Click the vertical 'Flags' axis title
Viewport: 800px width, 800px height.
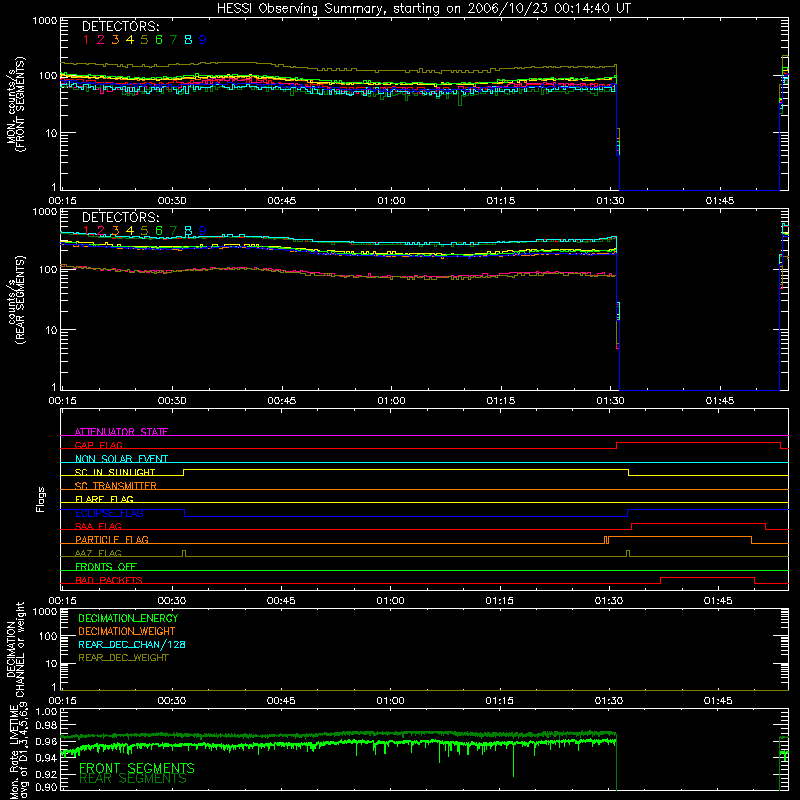(40, 499)
